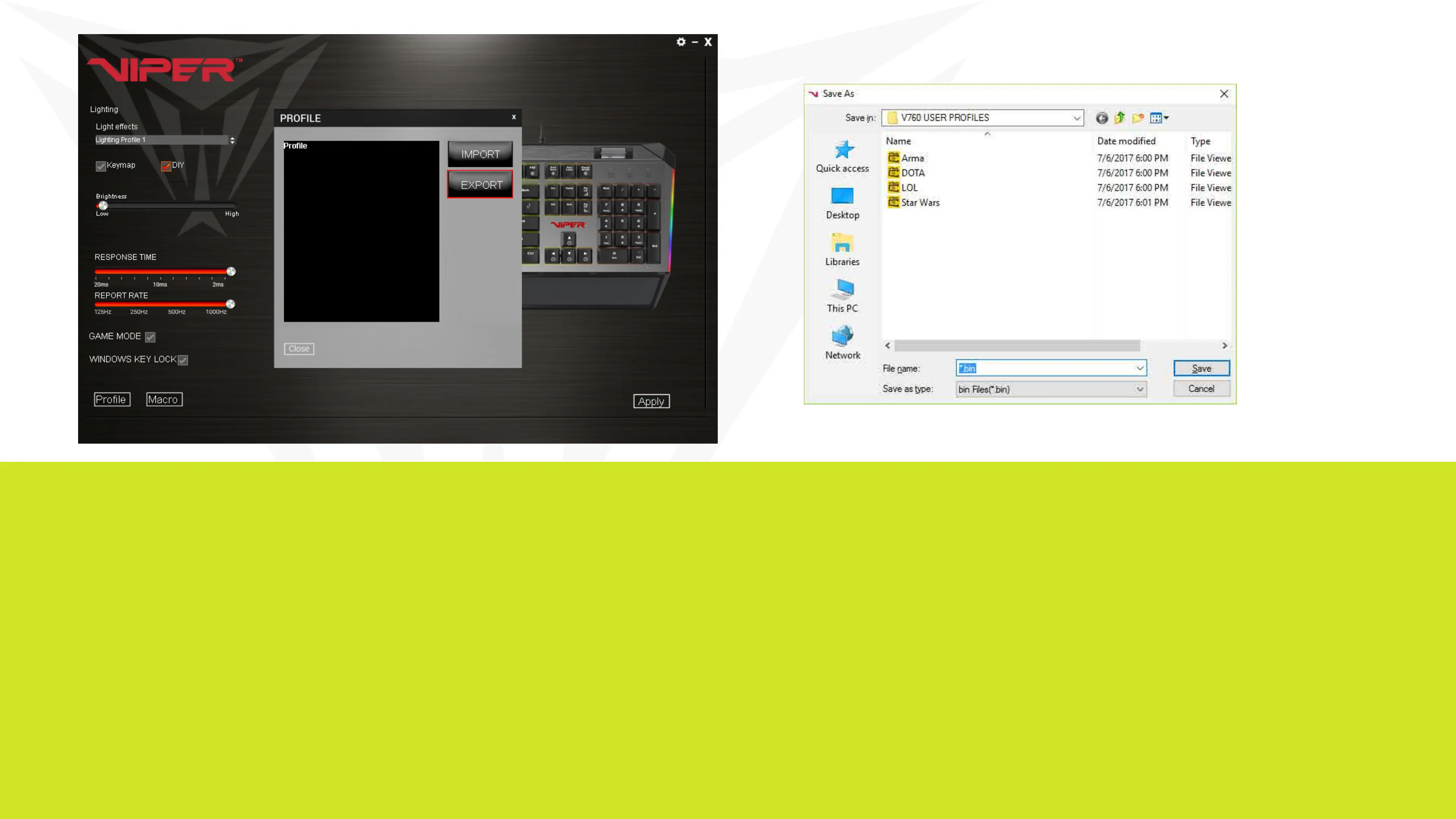Screen dimensions: 1456x819
Task: Click the Save button
Action: [1201, 369]
